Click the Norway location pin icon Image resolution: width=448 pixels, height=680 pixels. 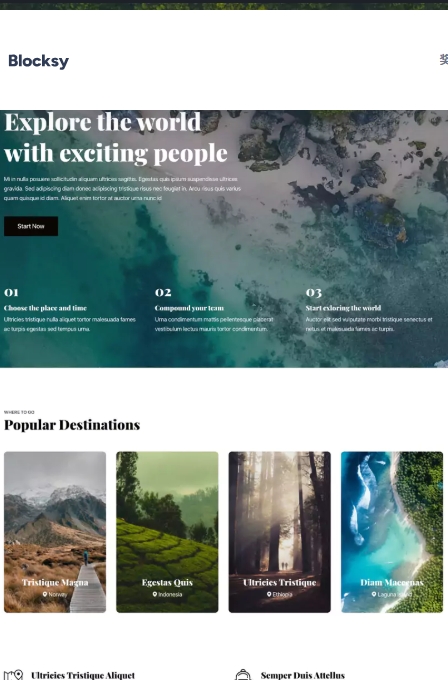pyautogui.click(x=45, y=594)
